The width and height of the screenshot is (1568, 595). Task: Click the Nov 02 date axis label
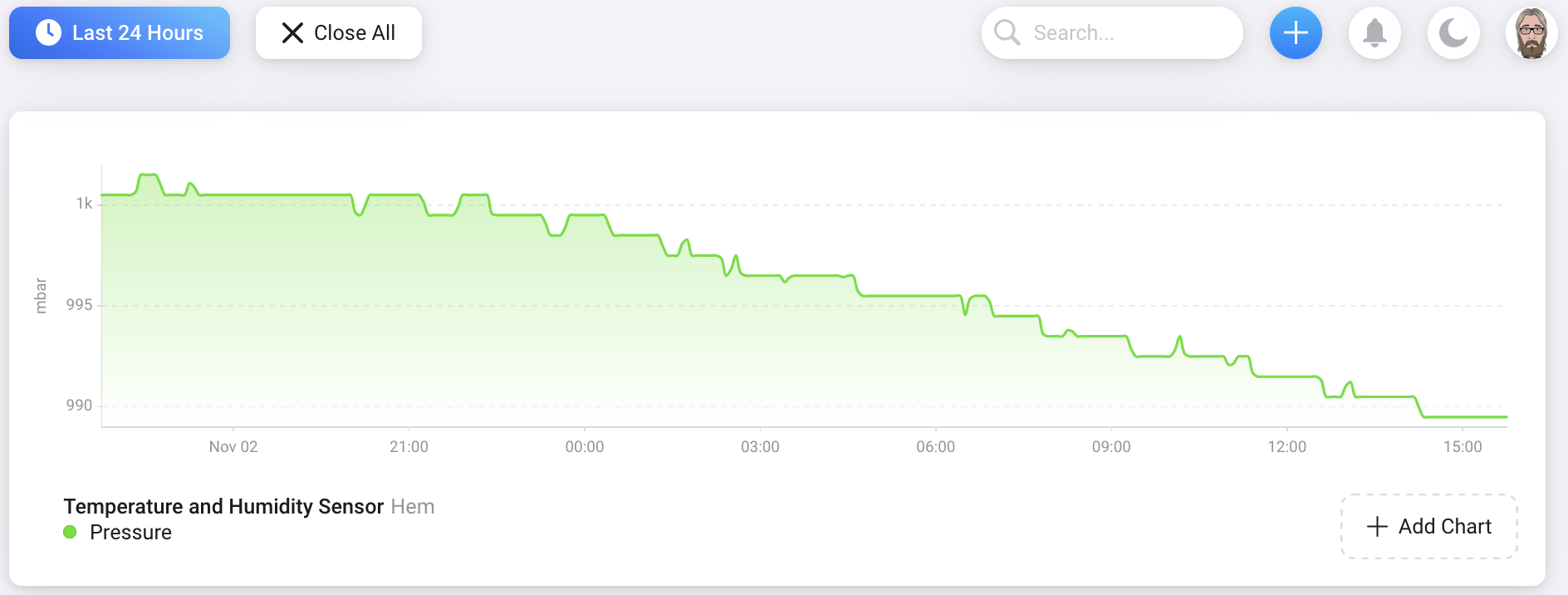pos(233,446)
